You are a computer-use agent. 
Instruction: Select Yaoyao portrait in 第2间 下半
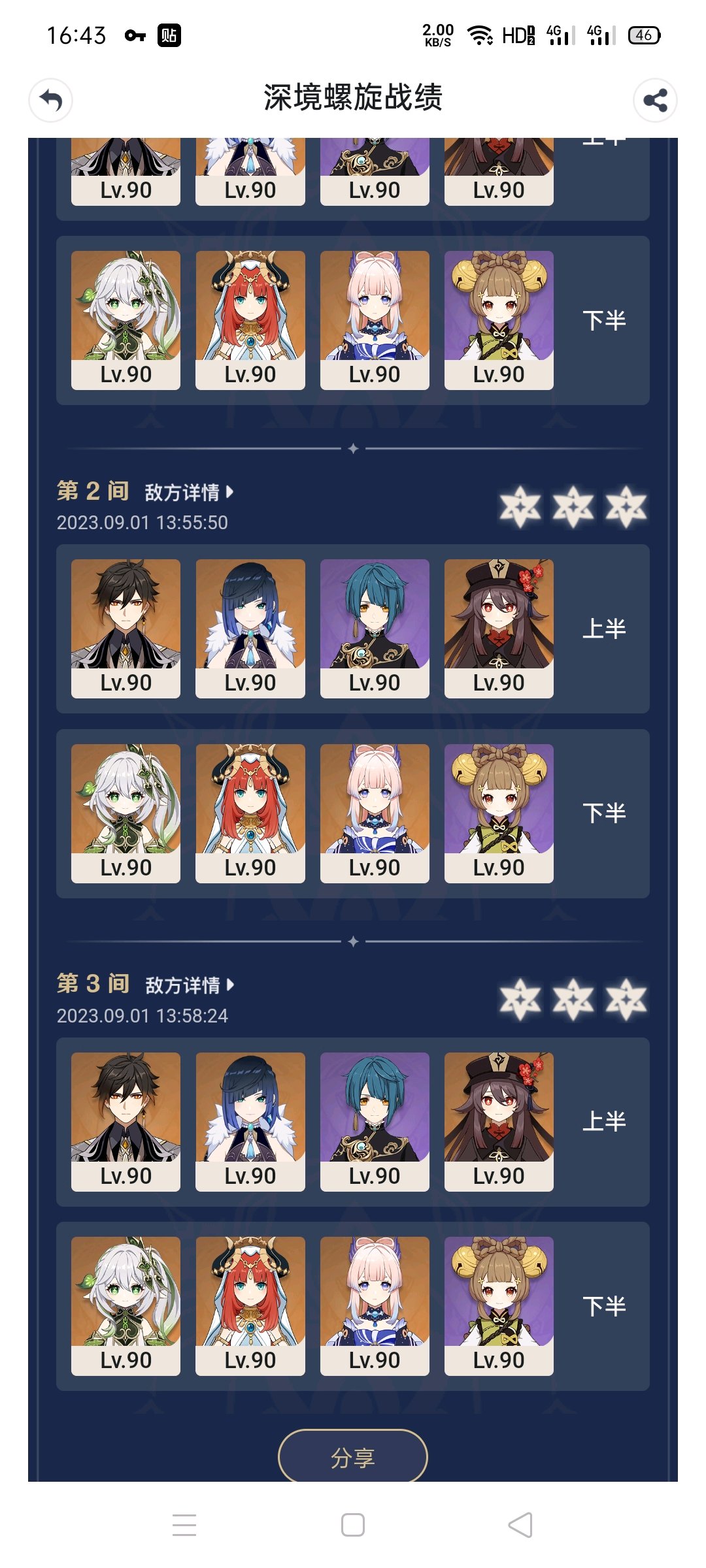(499, 813)
